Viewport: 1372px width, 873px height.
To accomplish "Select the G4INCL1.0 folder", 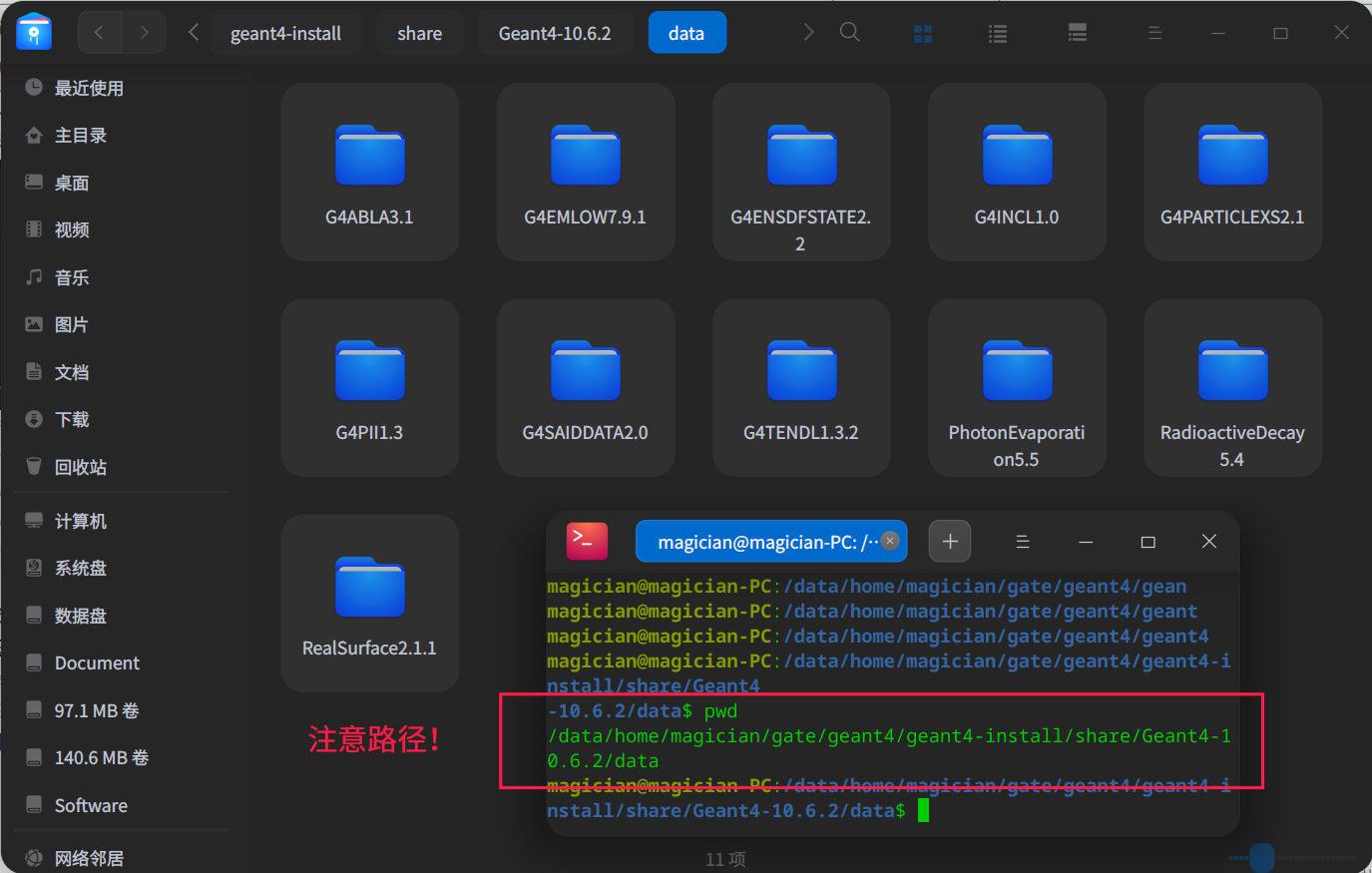I will click(1017, 172).
